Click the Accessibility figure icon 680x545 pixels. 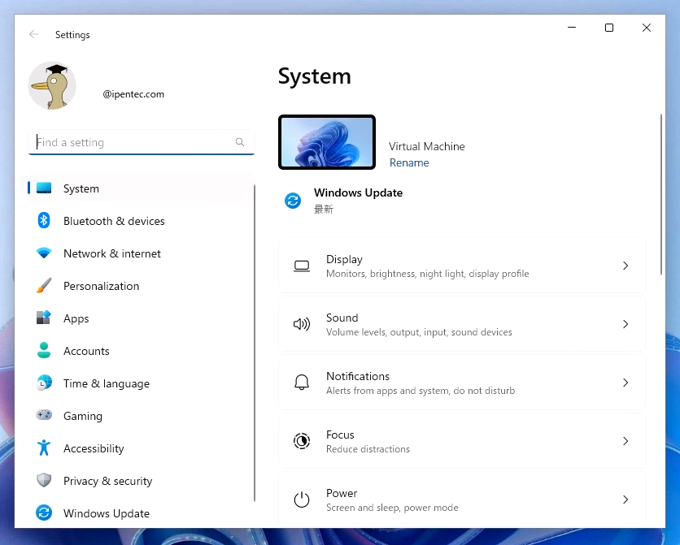point(44,447)
